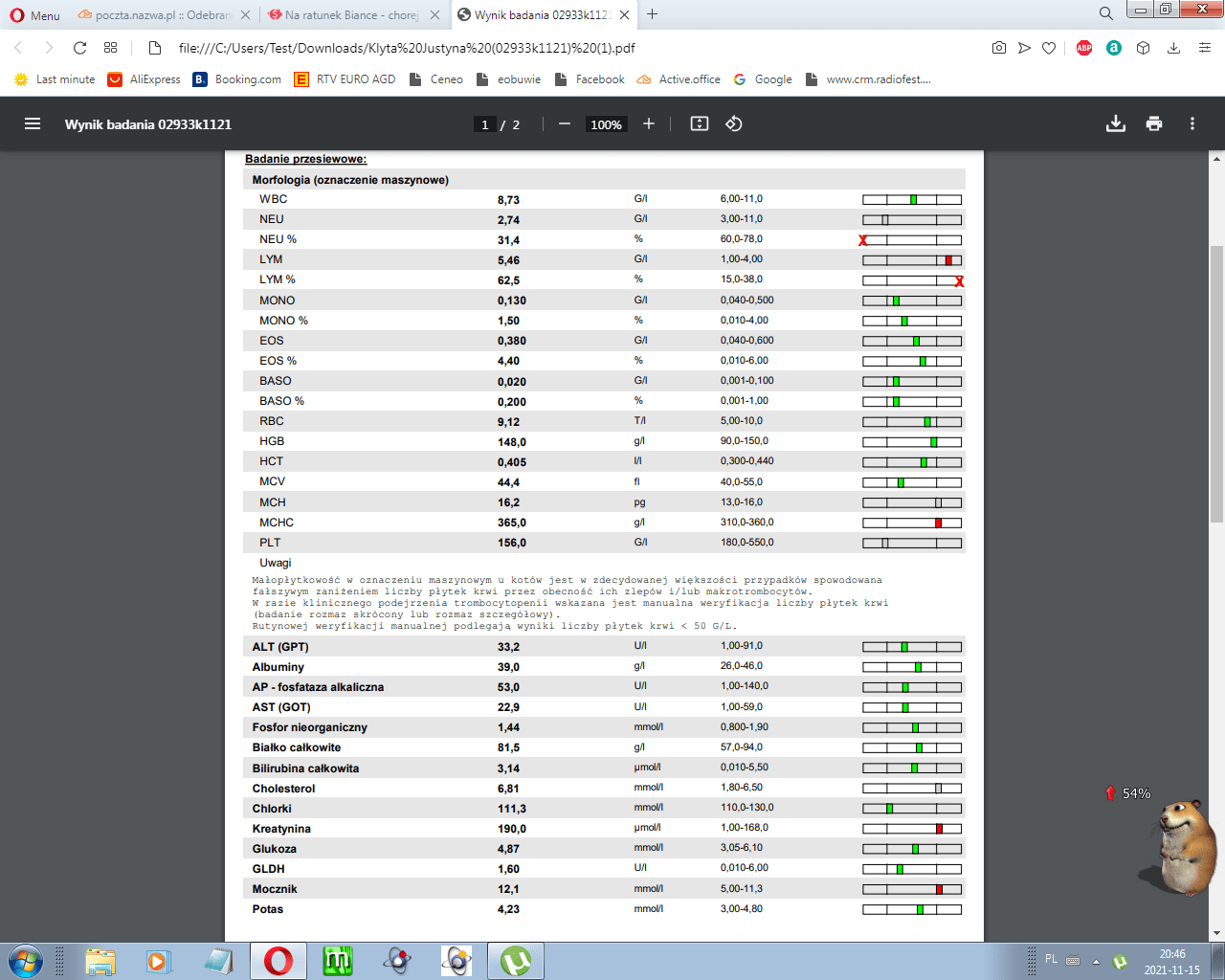This screenshot has width=1225, height=980.
Task: Click the scrollbar up arrow
Action: click(1217, 159)
